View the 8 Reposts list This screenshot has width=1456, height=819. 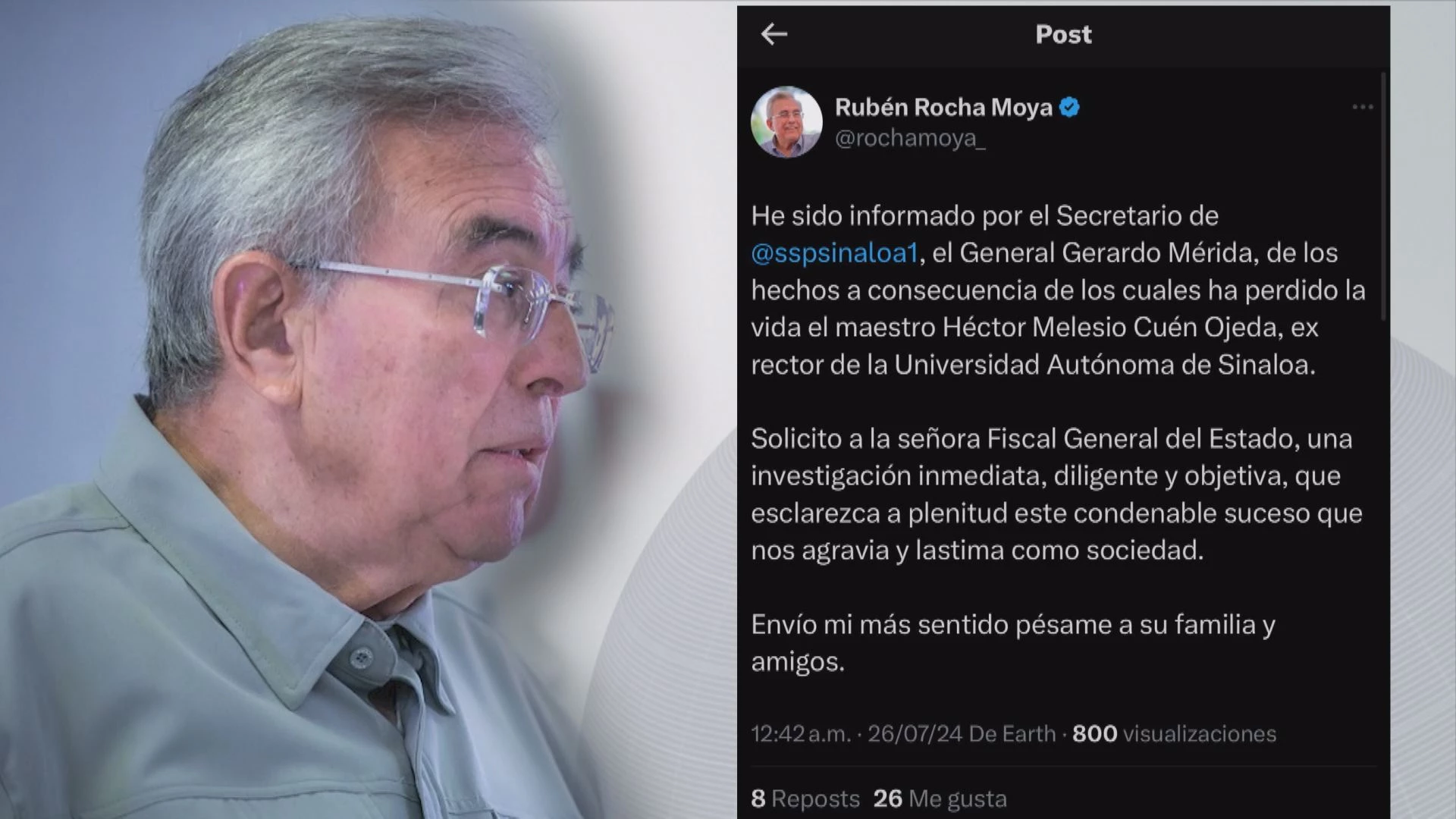click(x=805, y=799)
